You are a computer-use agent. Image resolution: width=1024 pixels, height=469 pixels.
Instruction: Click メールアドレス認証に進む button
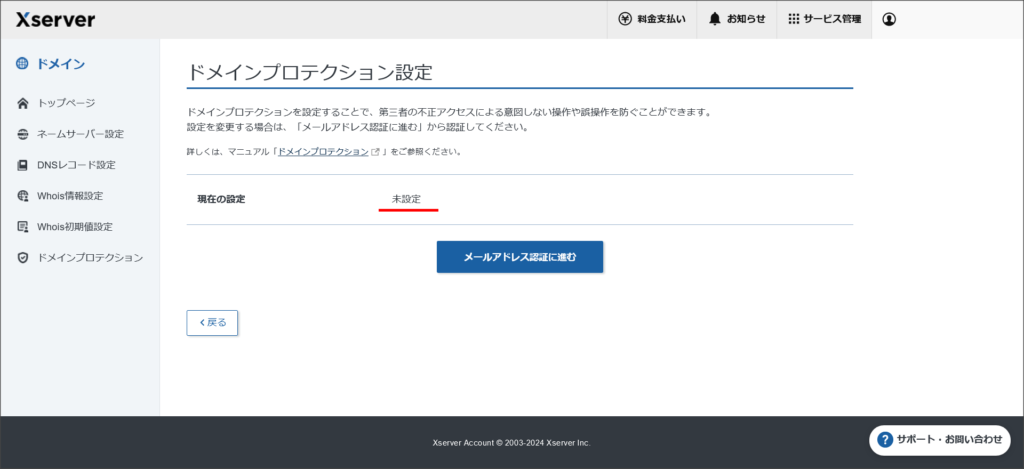(520, 257)
